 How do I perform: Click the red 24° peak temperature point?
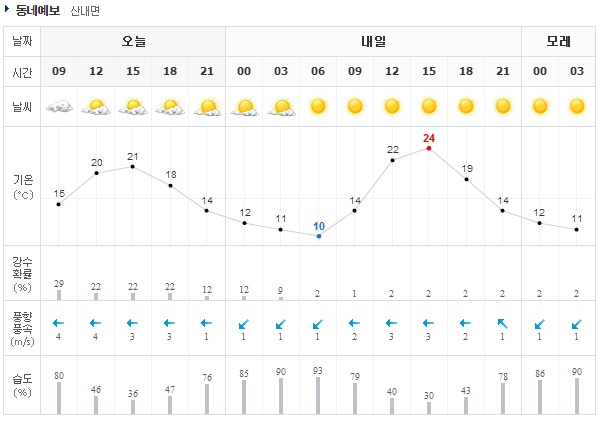tap(429, 148)
